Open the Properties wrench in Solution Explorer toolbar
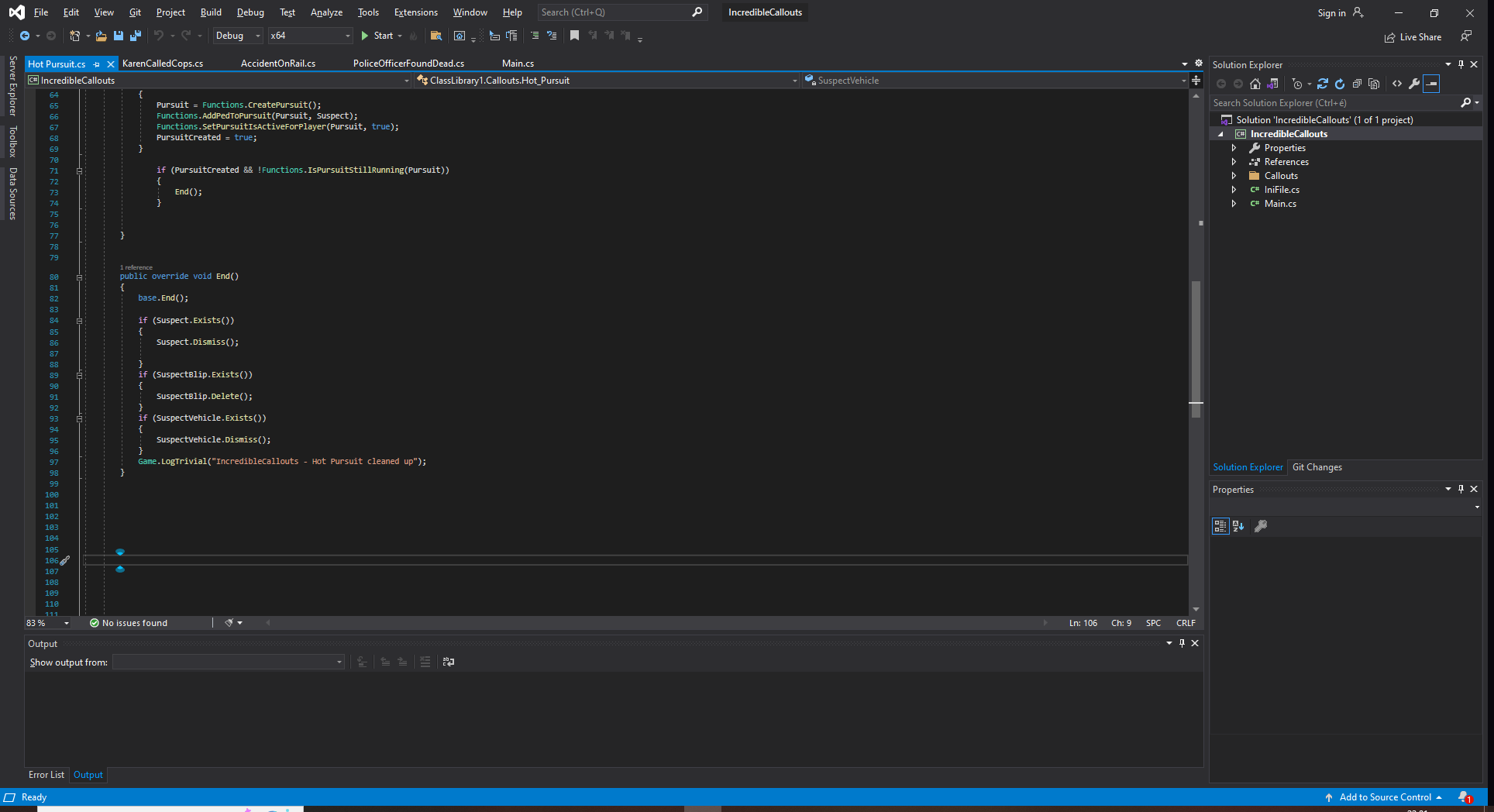The height and width of the screenshot is (812, 1494). pyautogui.click(x=1414, y=84)
